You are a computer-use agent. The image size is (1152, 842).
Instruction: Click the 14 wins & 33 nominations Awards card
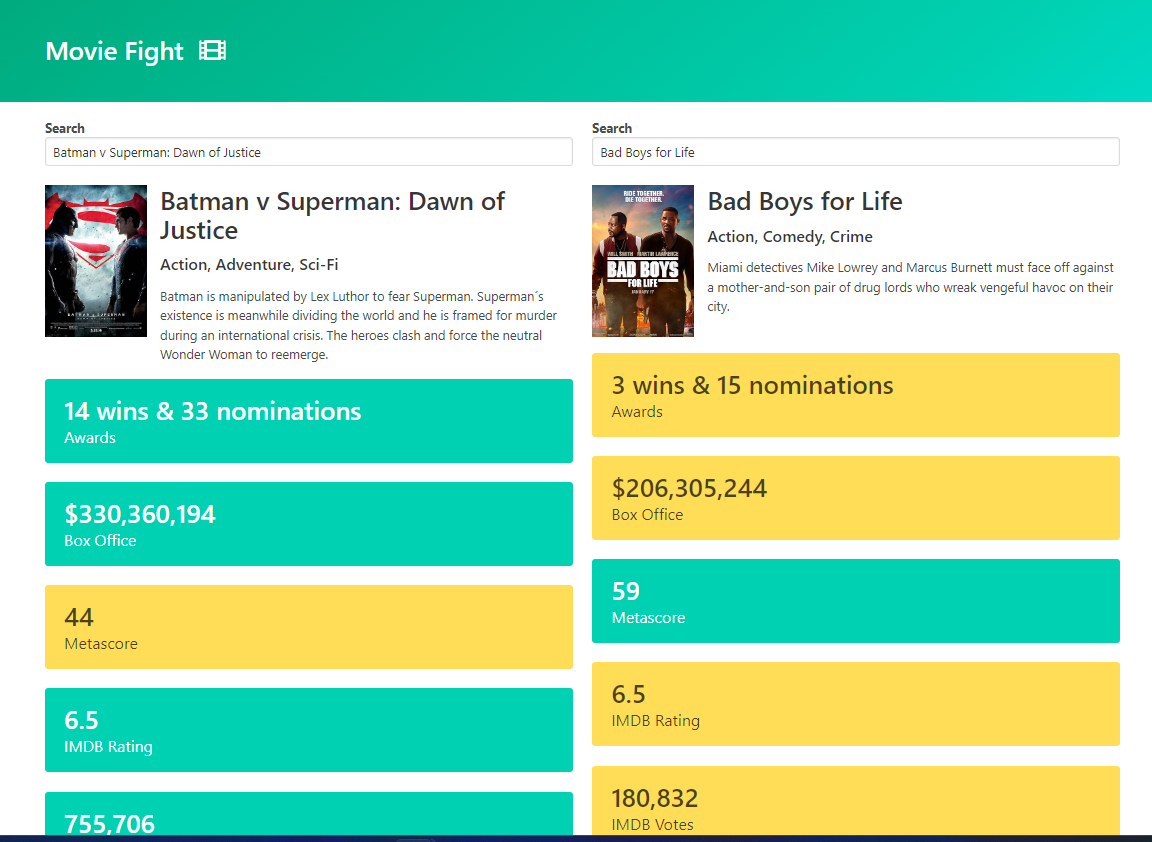pyautogui.click(x=308, y=420)
